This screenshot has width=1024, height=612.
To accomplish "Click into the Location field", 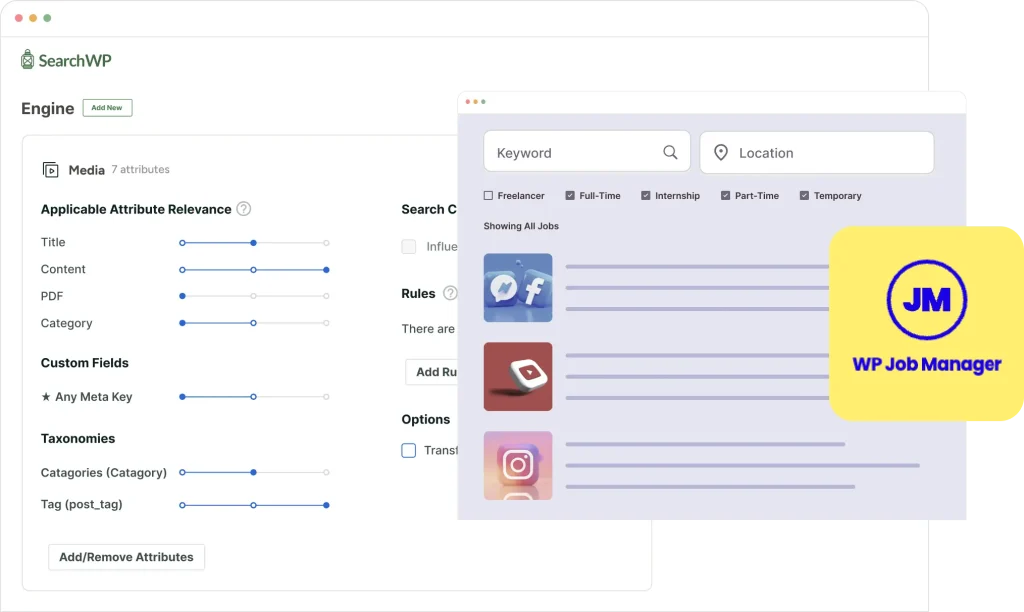I will [817, 152].
